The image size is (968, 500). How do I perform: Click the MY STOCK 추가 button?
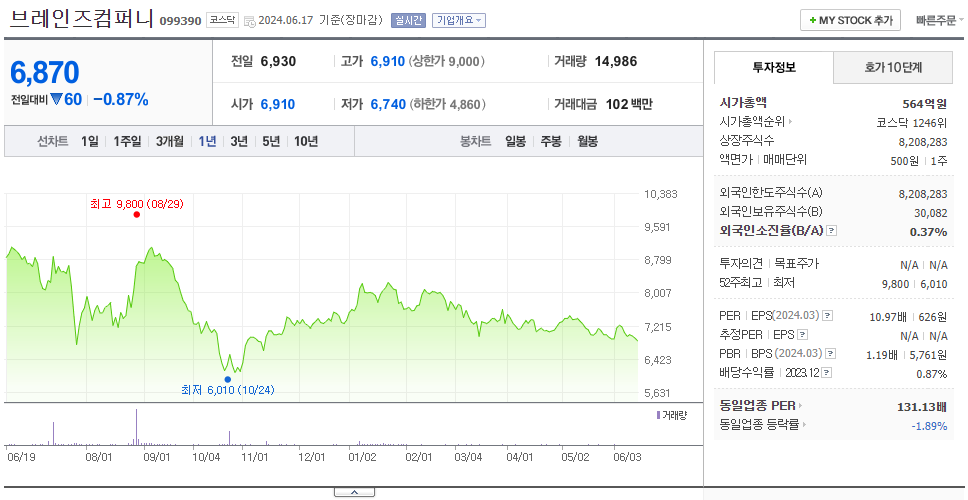[x=851, y=20]
